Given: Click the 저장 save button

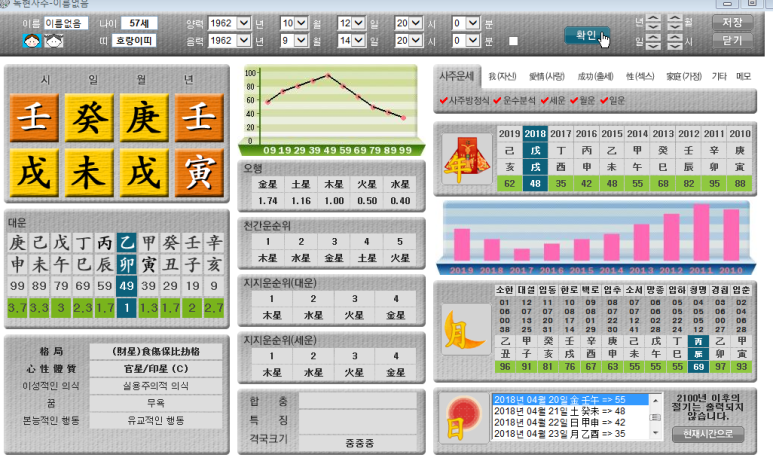Looking at the screenshot, I should coord(732,22).
